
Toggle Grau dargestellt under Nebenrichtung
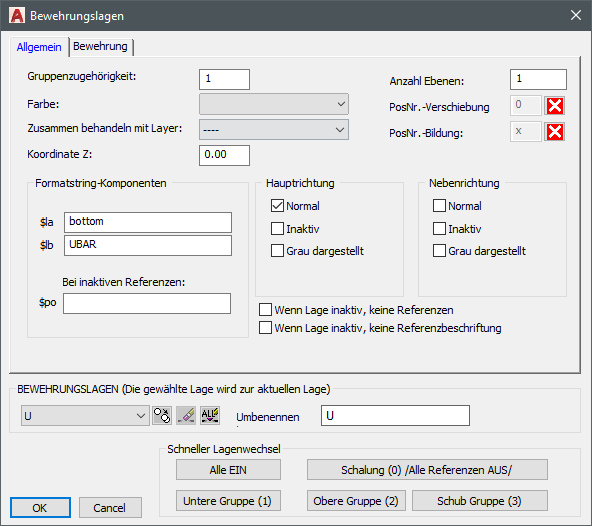[439, 251]
